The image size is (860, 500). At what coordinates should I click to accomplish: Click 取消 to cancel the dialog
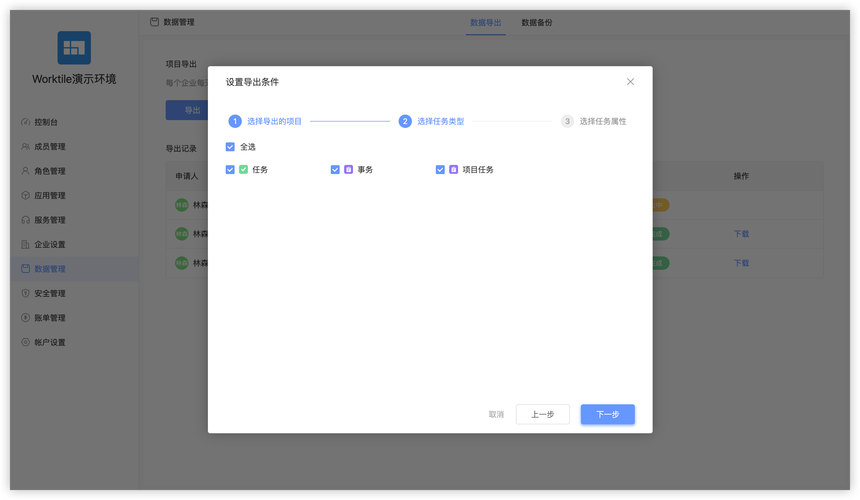496,414
